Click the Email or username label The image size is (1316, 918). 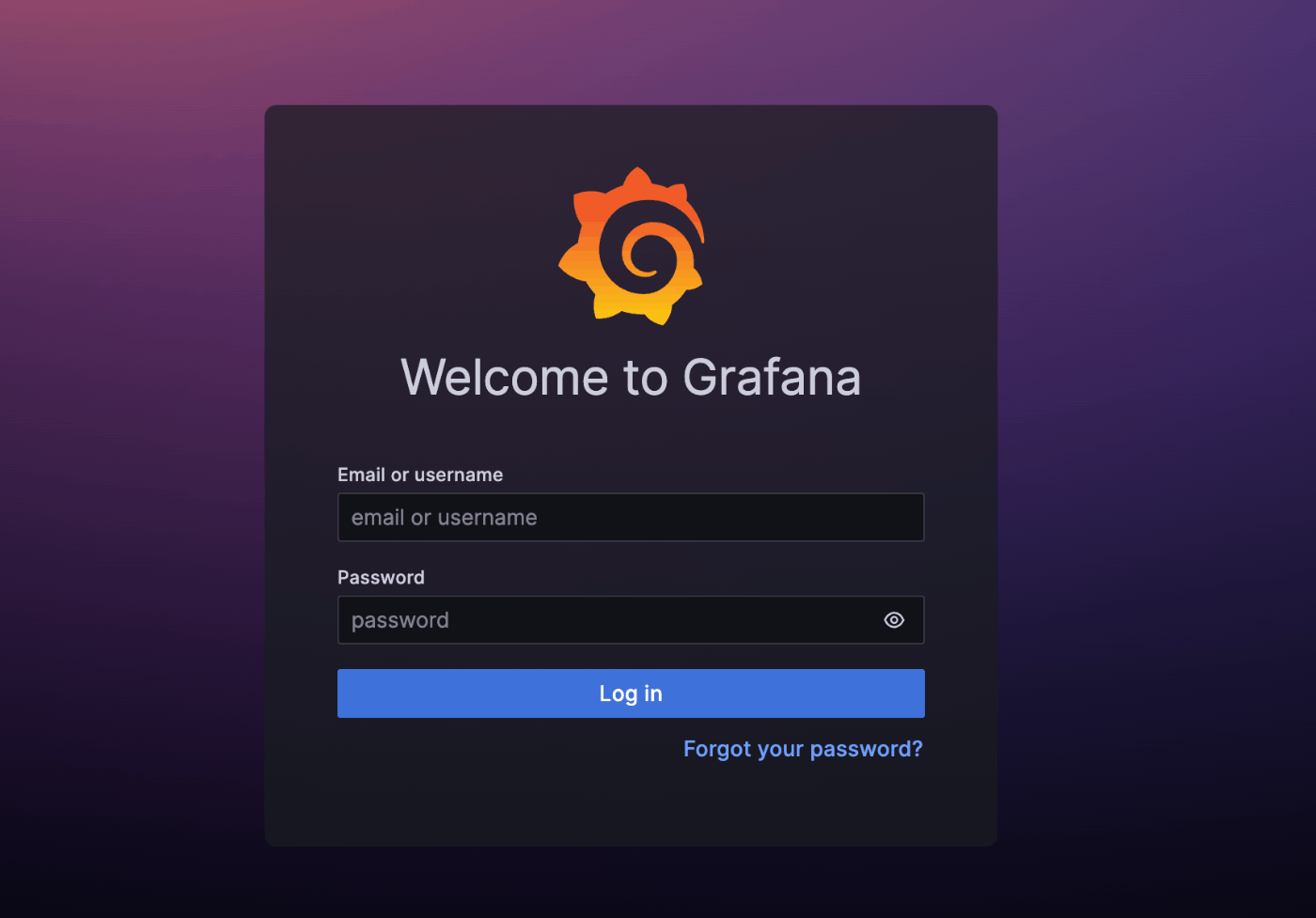[x=420, y=475]
